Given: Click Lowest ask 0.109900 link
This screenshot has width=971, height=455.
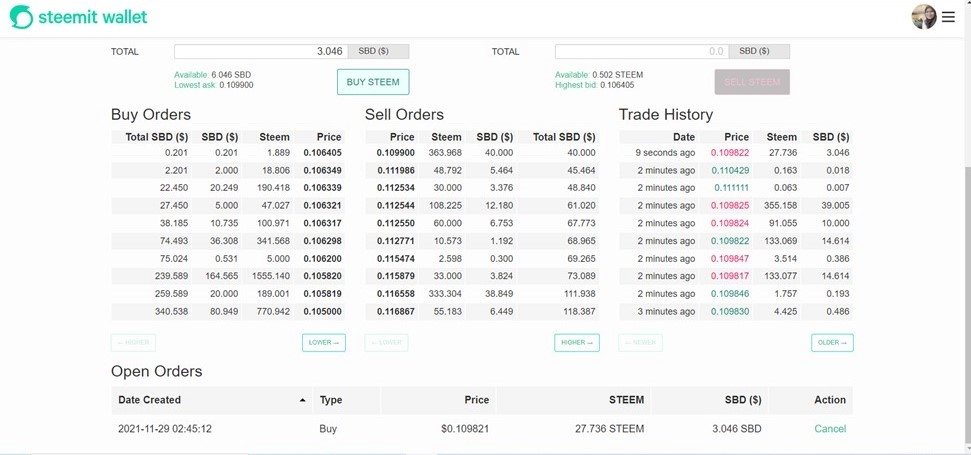Looking at the screenshot, I should pyautogui.click(x=214, y=85).
